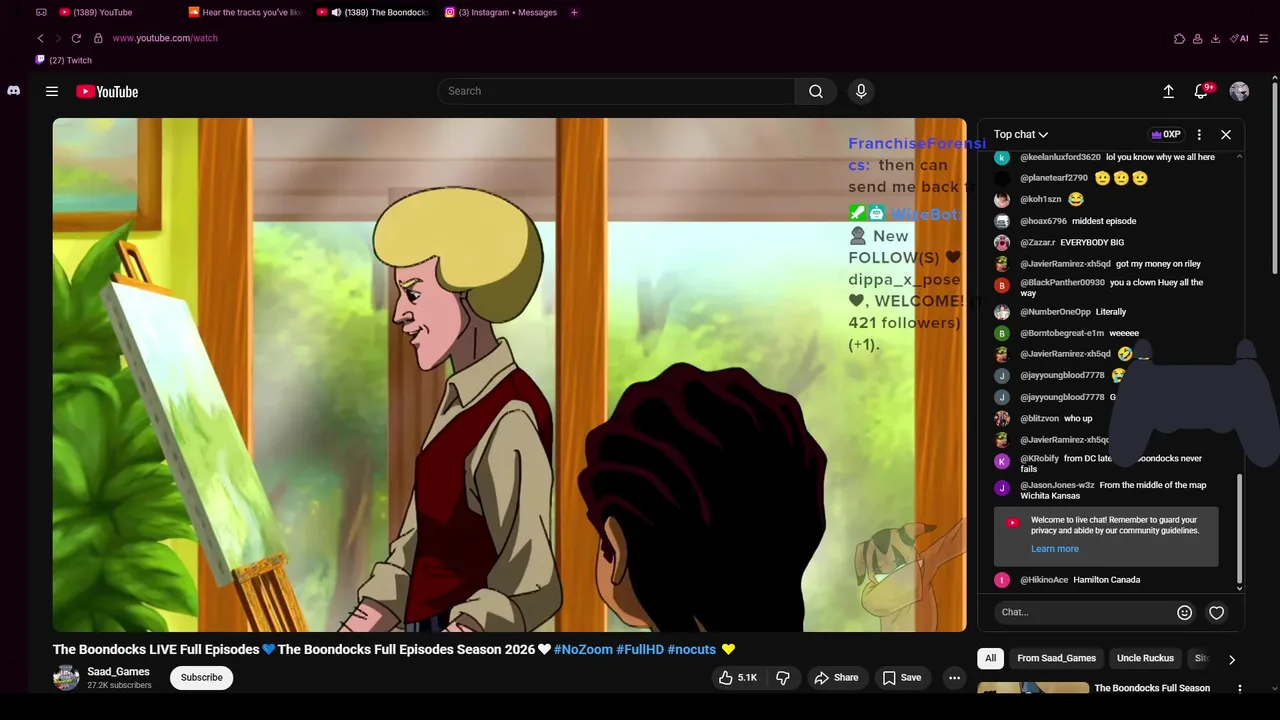The height and width of the screenshot is (720, 1280).
Task: Open the browser profile icon
Action: 1197,38
